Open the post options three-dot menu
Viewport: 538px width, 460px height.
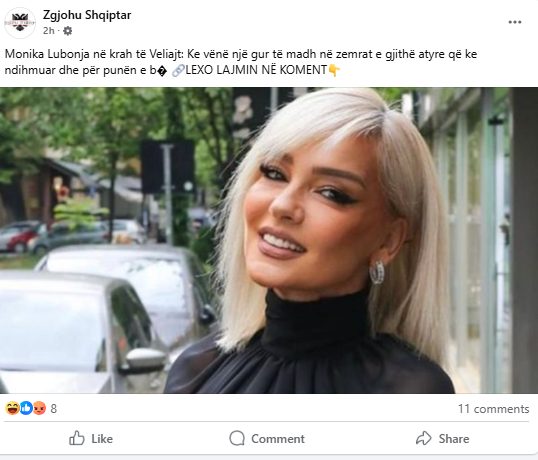click(x=515, y=22)
